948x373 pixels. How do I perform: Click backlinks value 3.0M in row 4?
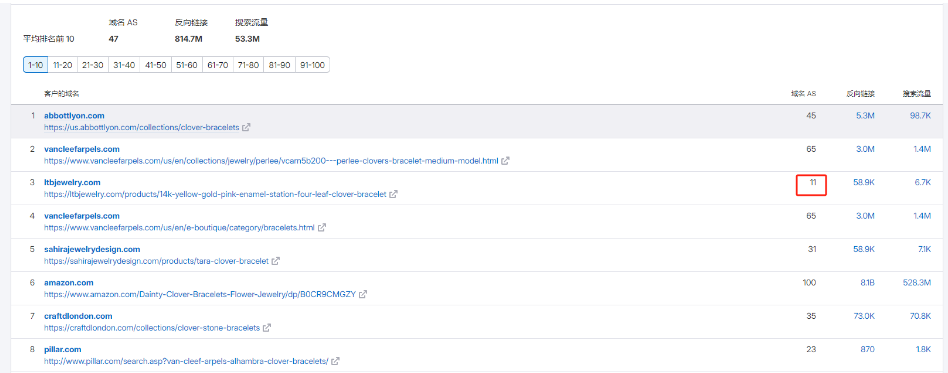[x=865, y=216]
